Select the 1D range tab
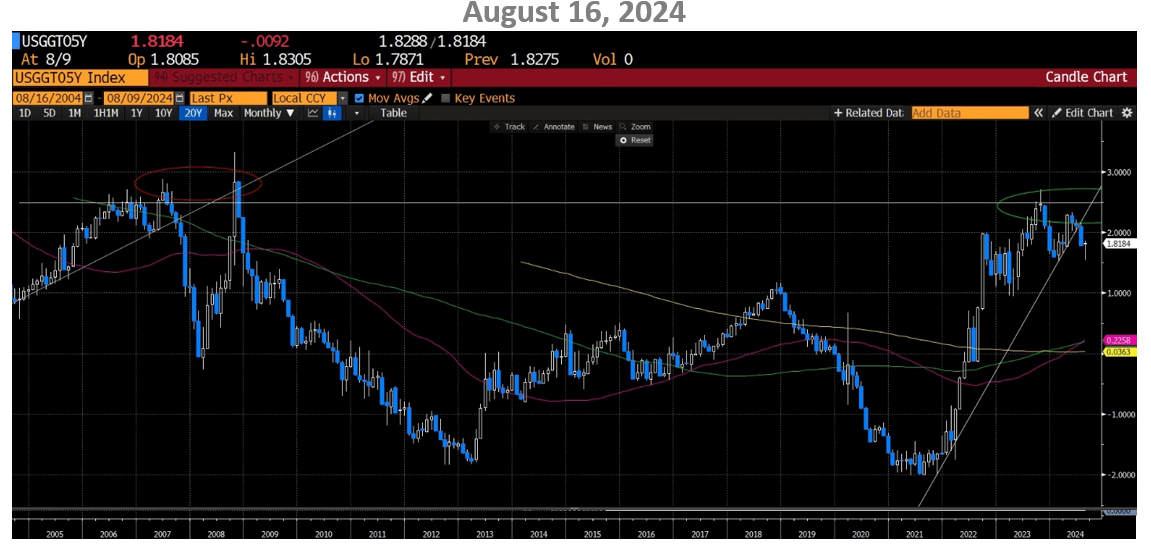Viewport: 1151px width, 545px height. tap(25, 113)
